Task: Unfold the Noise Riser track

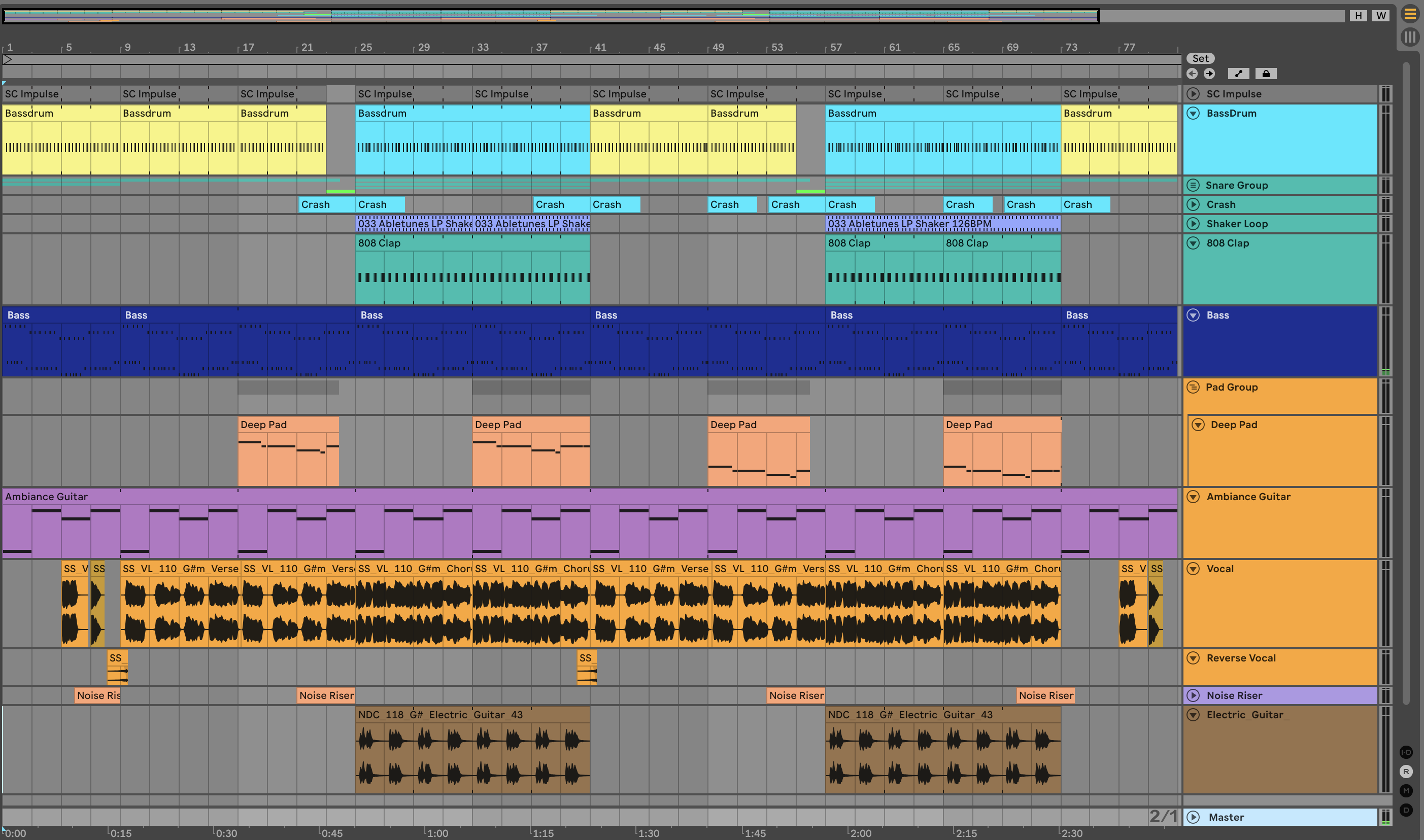Action: [x=1193, y=695]
